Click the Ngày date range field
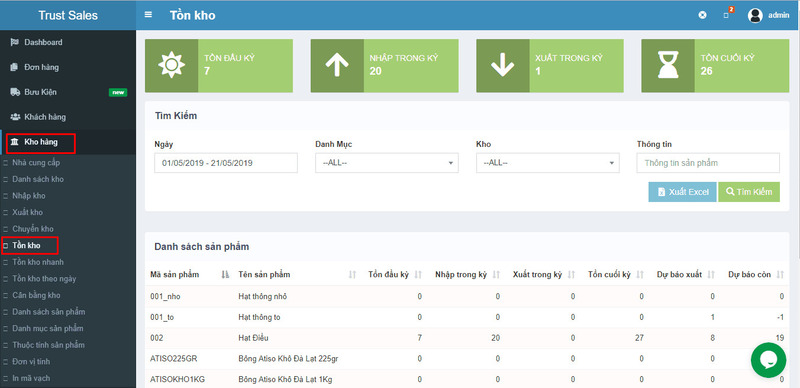The height and width of the screenshot is (388, 800). coord(226,163)
